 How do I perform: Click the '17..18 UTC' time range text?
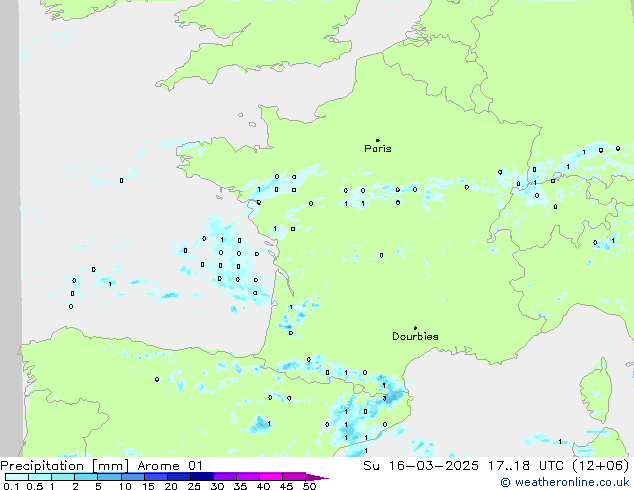pyautogui.click(x=526, y=466)
